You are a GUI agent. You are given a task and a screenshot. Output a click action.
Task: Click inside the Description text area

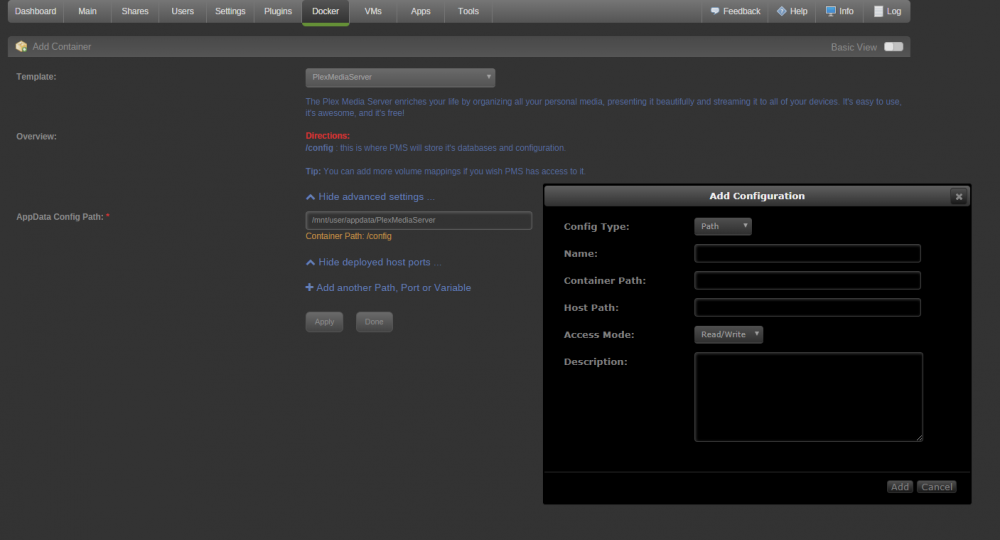808,397
